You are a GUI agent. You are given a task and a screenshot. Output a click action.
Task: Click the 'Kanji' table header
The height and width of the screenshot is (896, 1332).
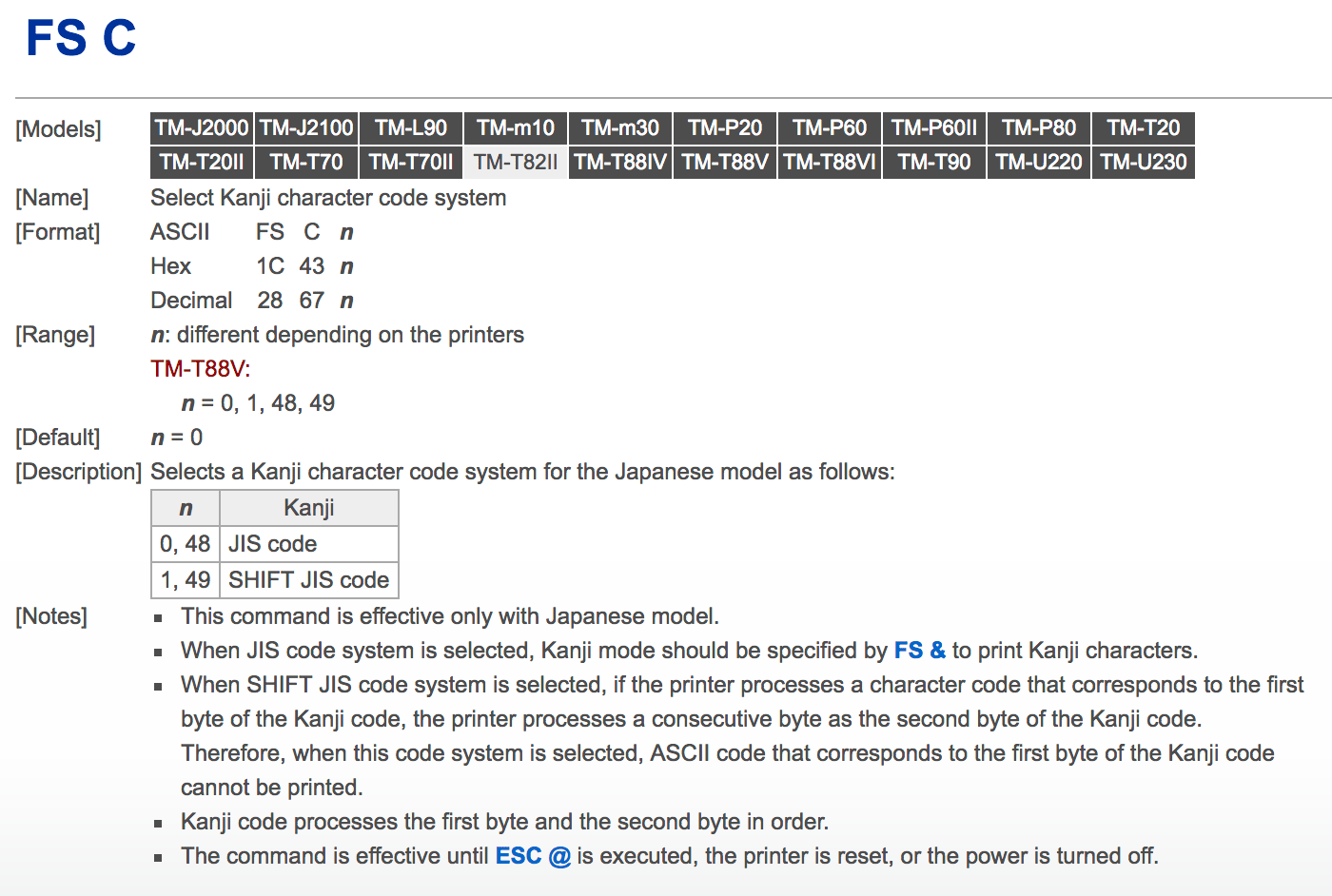pyautogui.click(x=309, y=508)
